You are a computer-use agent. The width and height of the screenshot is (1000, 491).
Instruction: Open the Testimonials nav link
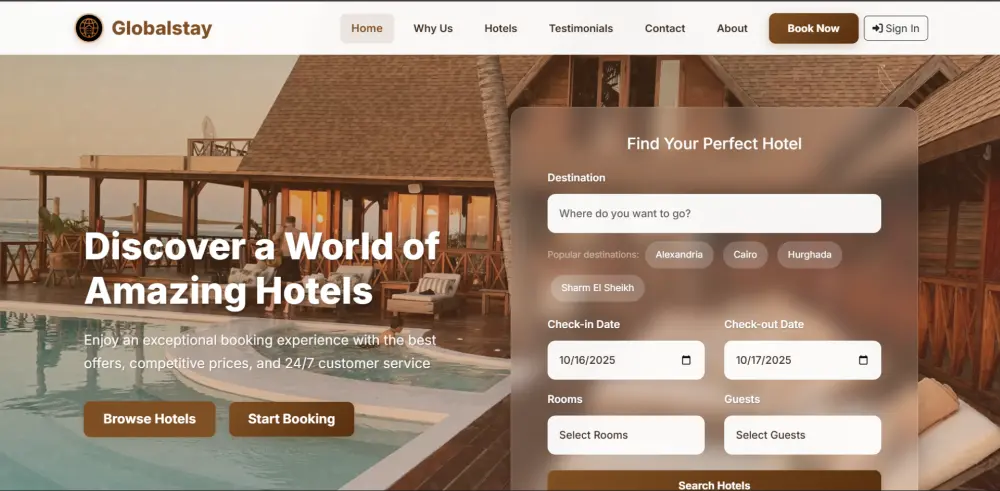(581, 28)
